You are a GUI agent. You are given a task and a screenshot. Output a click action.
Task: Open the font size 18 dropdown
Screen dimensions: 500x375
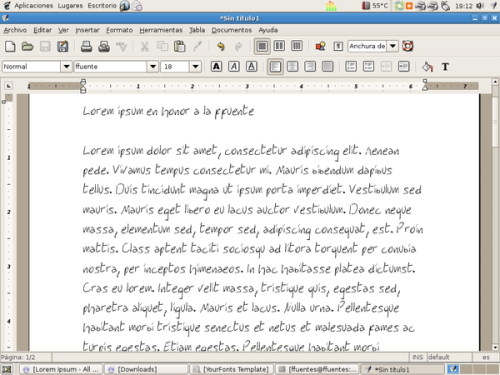196,67
